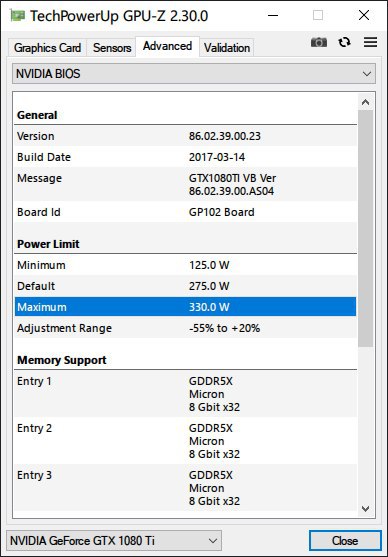Open the hamburger menu icon
Screen dimensions: 388x557
(370, 42)
